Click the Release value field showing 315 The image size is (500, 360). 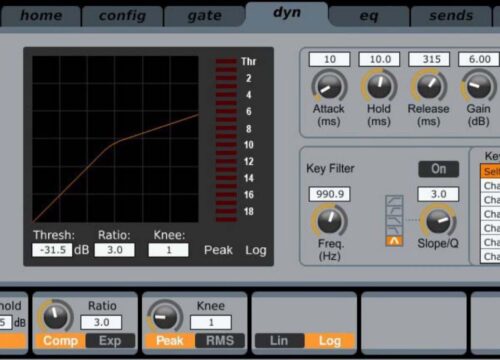pos(429,59)
